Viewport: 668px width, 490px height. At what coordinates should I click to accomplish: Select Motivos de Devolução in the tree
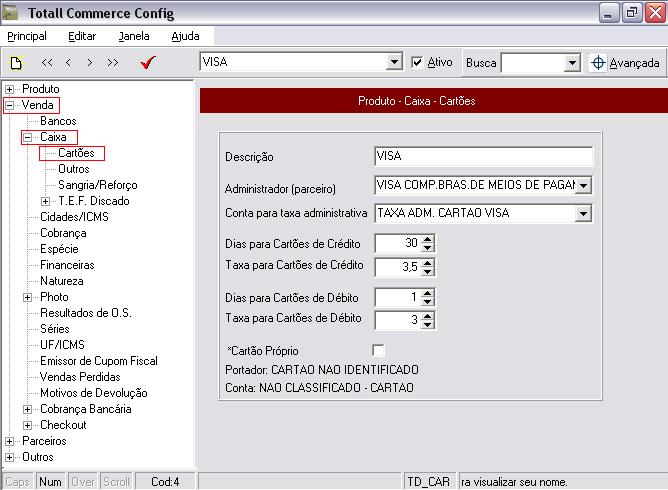click(x=93, y=393)
